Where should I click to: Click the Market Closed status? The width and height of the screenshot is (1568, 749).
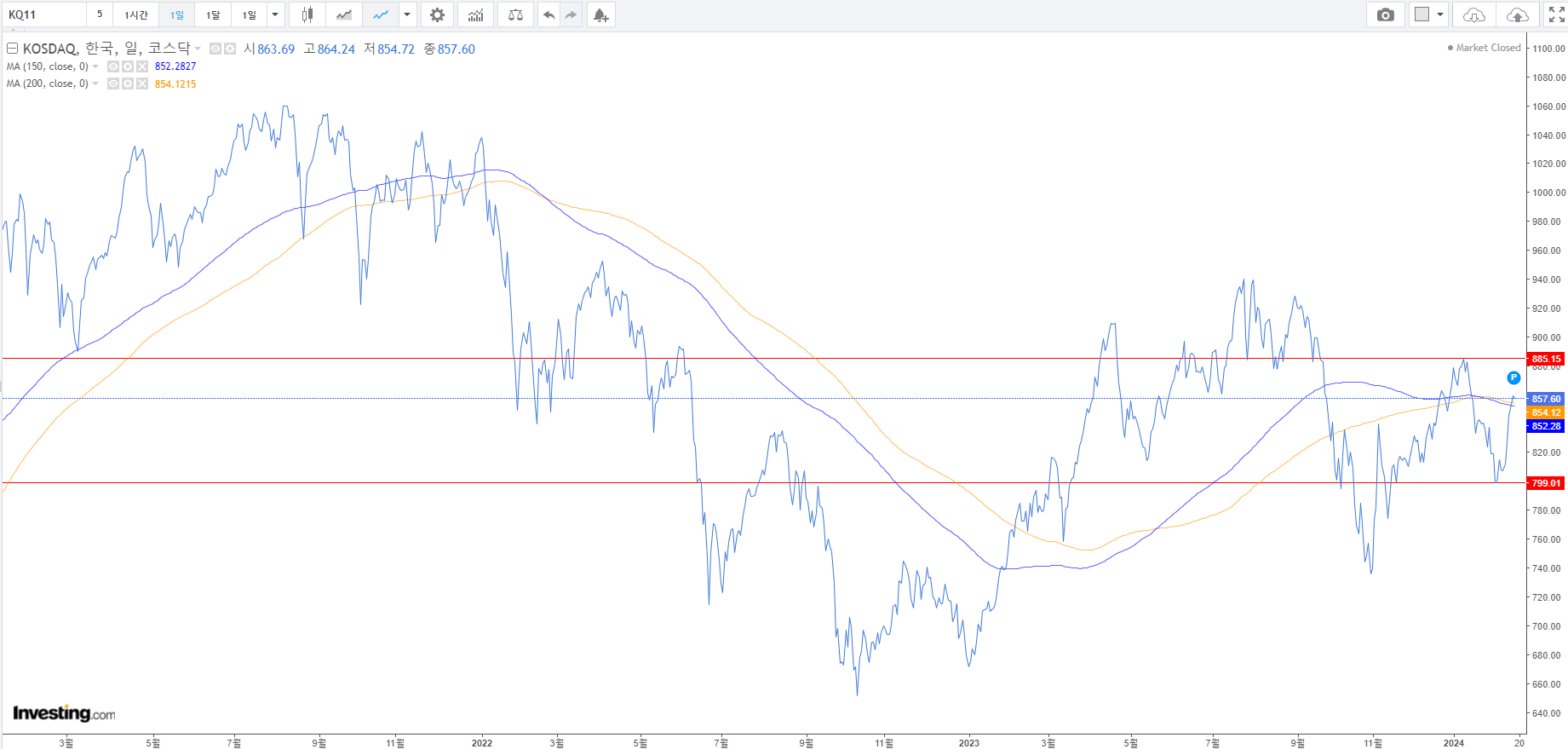tap(1484, 48)
